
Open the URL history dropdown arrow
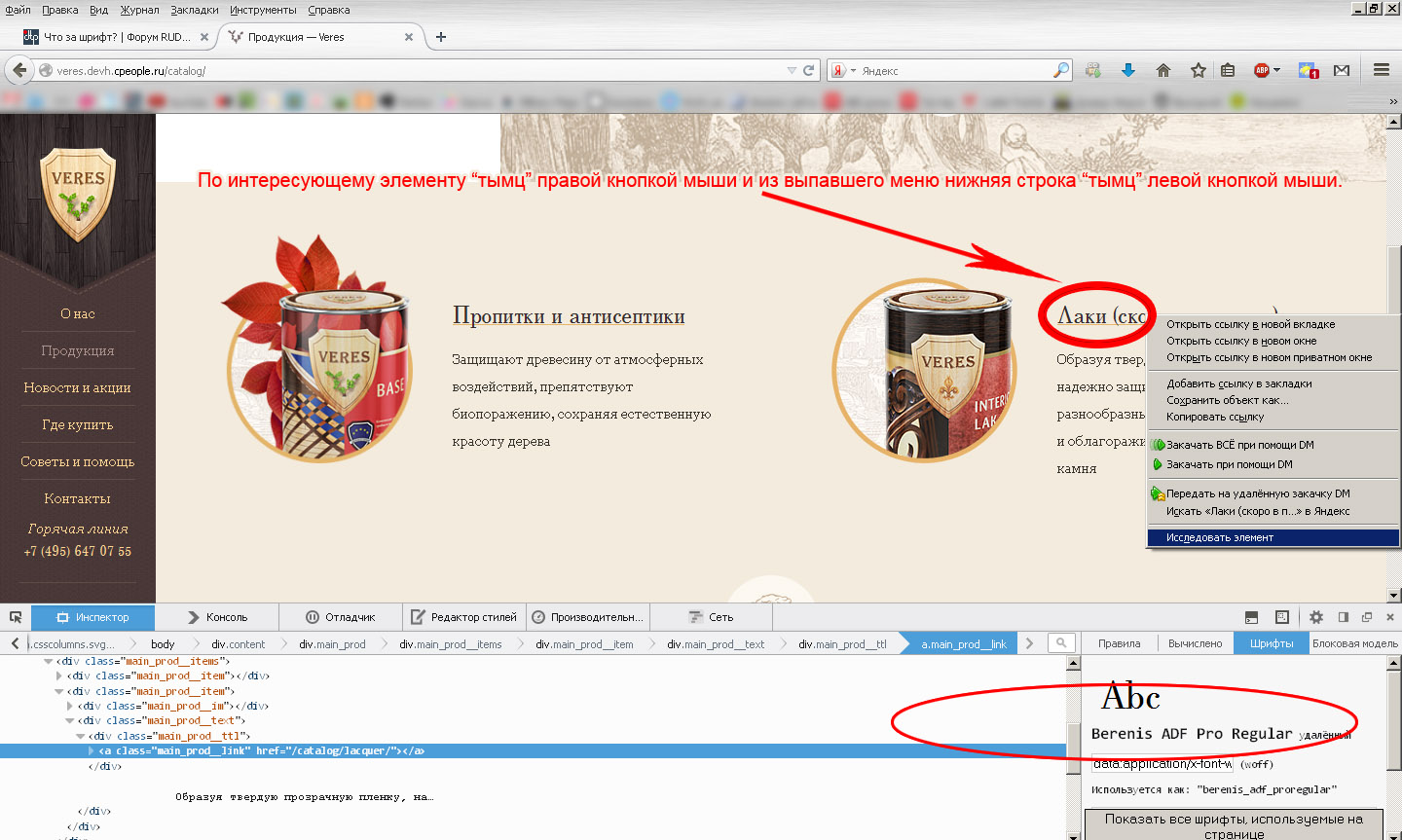click(x=792, y=70)
